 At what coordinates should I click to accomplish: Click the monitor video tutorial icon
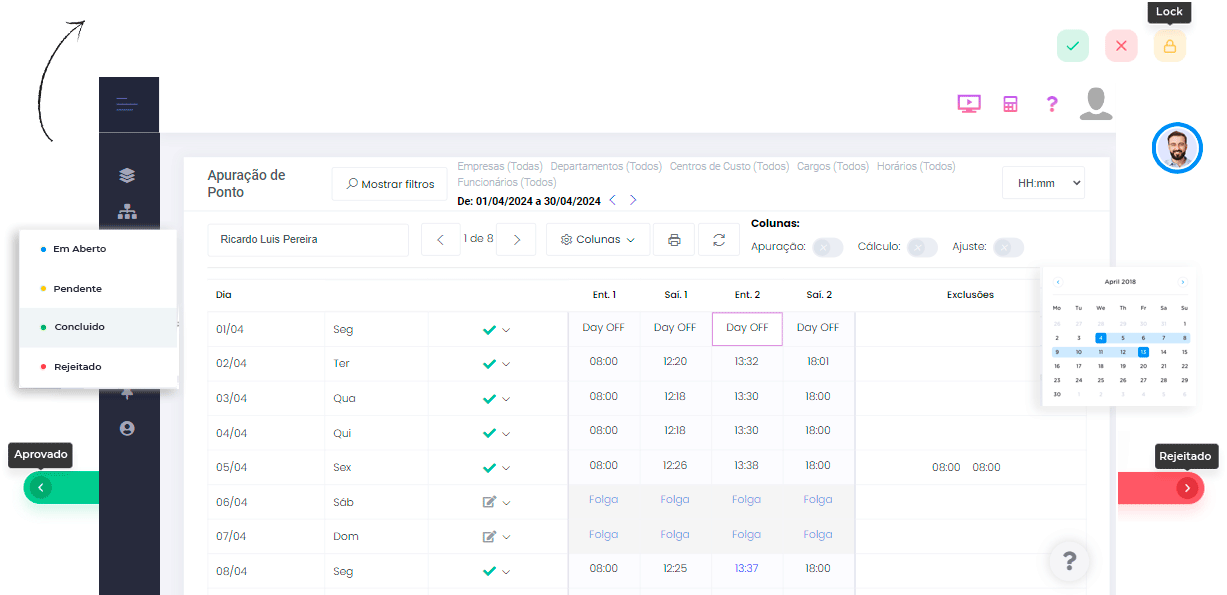tap(968, 104)
